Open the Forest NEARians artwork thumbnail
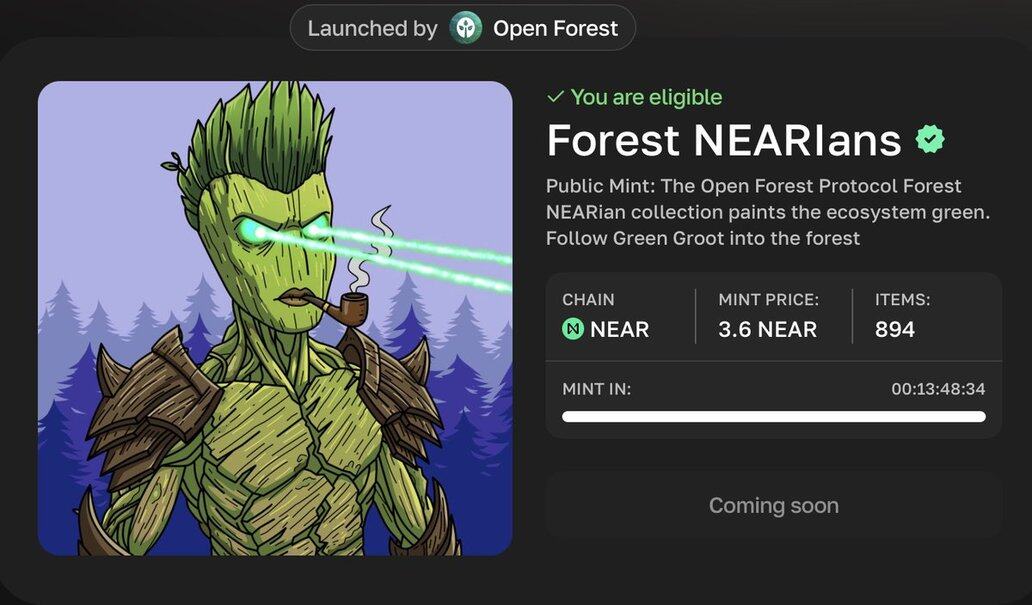 tap(275, 318)
